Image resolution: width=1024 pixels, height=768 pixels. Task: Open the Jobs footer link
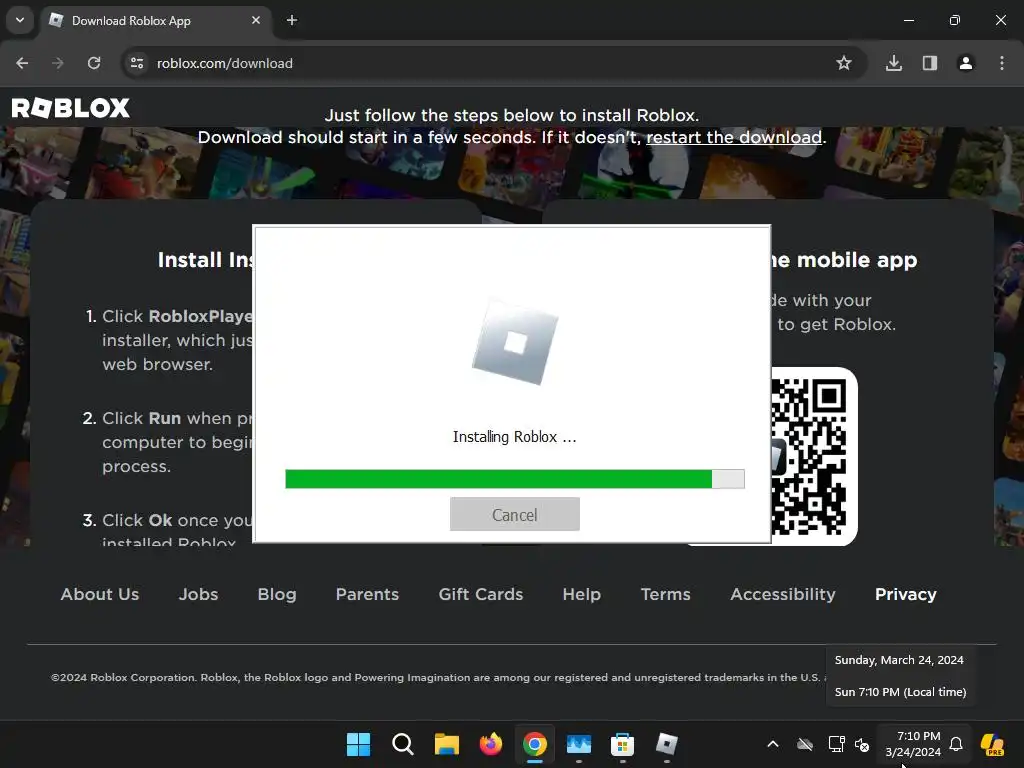(x=199, y=594)
